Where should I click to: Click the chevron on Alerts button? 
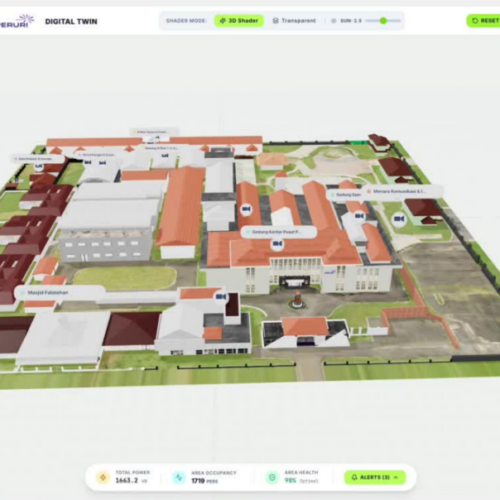pos(396,477)
